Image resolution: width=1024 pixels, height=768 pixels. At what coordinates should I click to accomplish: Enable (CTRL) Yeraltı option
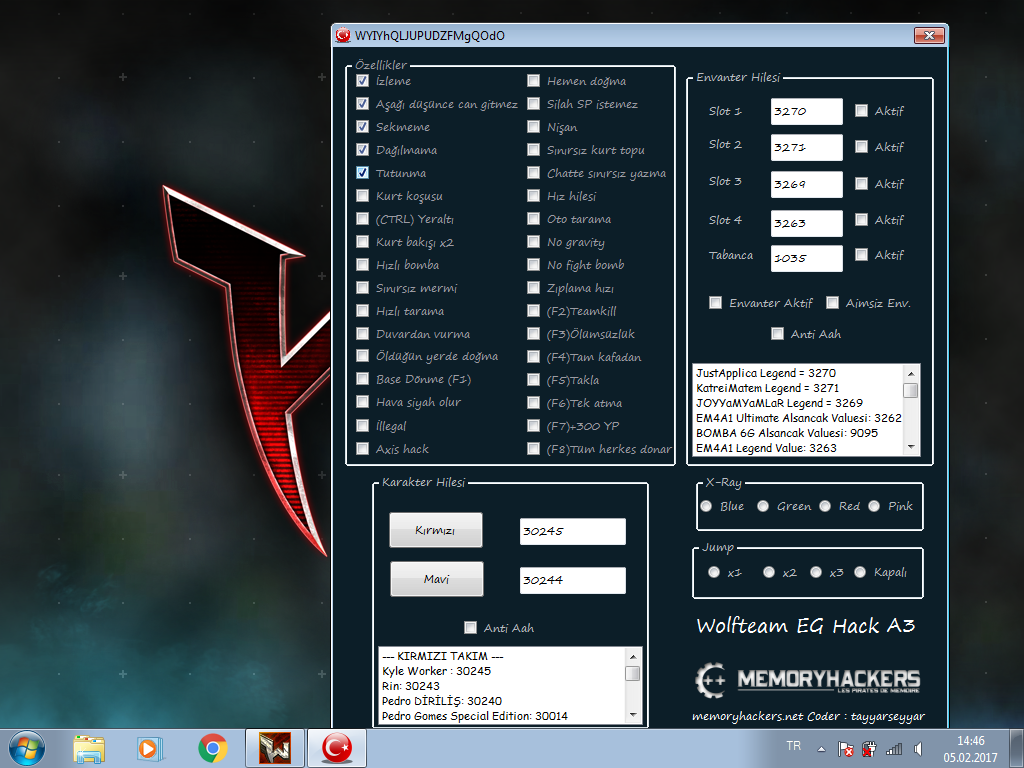click(x=362, y=219)
